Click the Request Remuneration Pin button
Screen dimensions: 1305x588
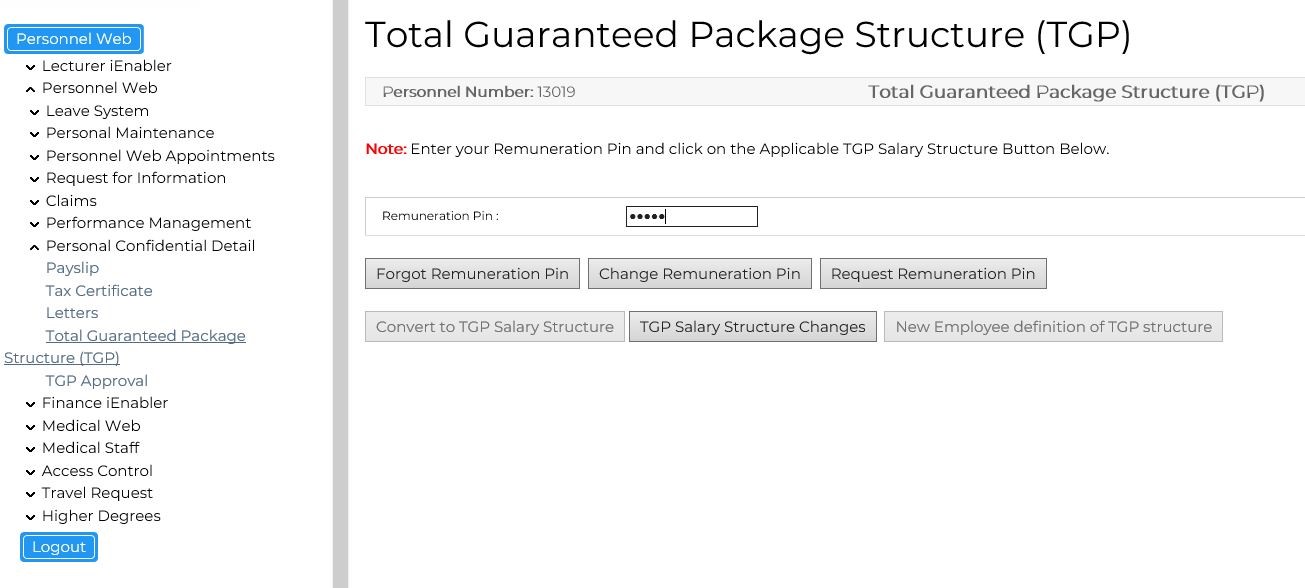932,274
